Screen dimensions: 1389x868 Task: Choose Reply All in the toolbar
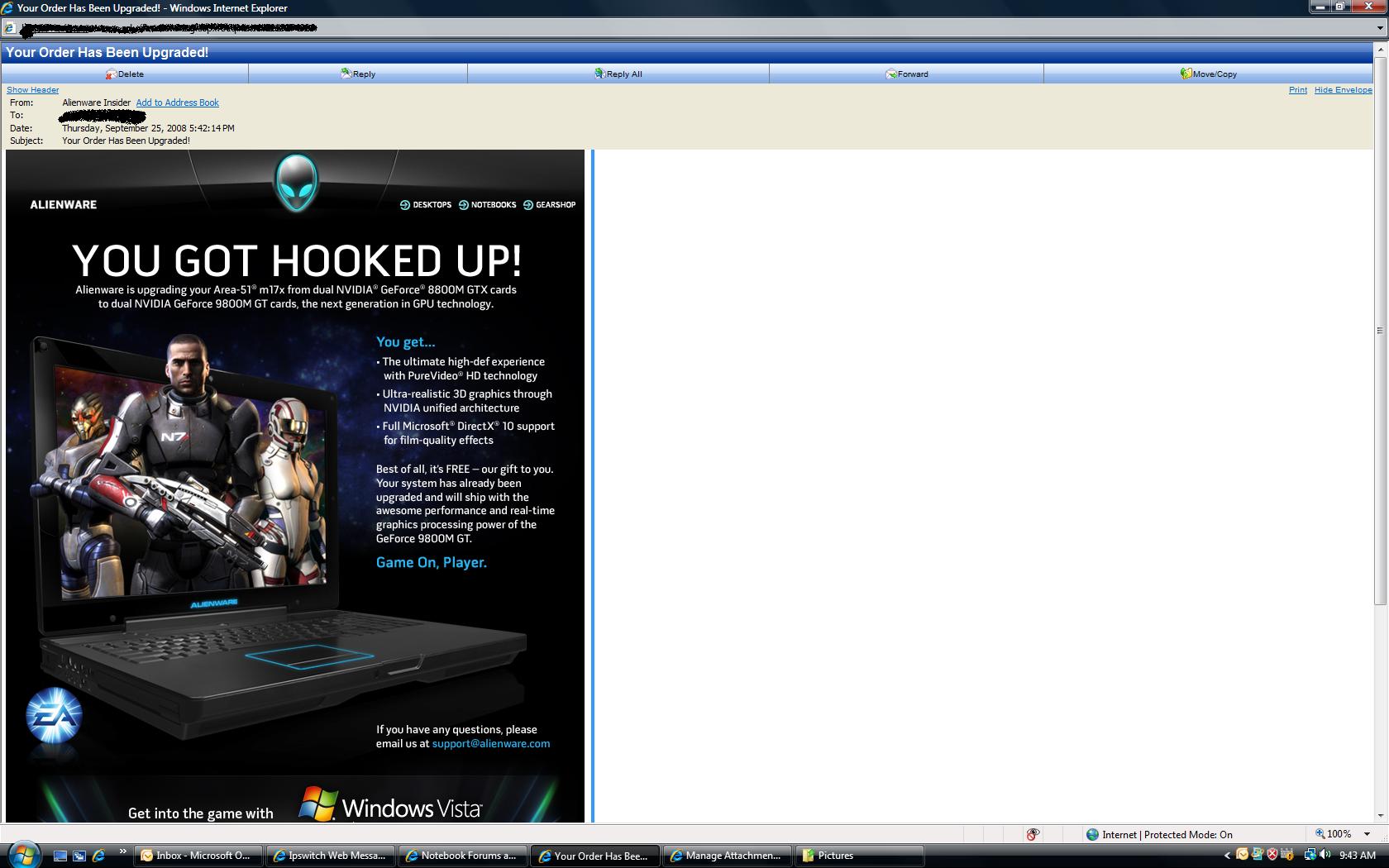[618, 74]
